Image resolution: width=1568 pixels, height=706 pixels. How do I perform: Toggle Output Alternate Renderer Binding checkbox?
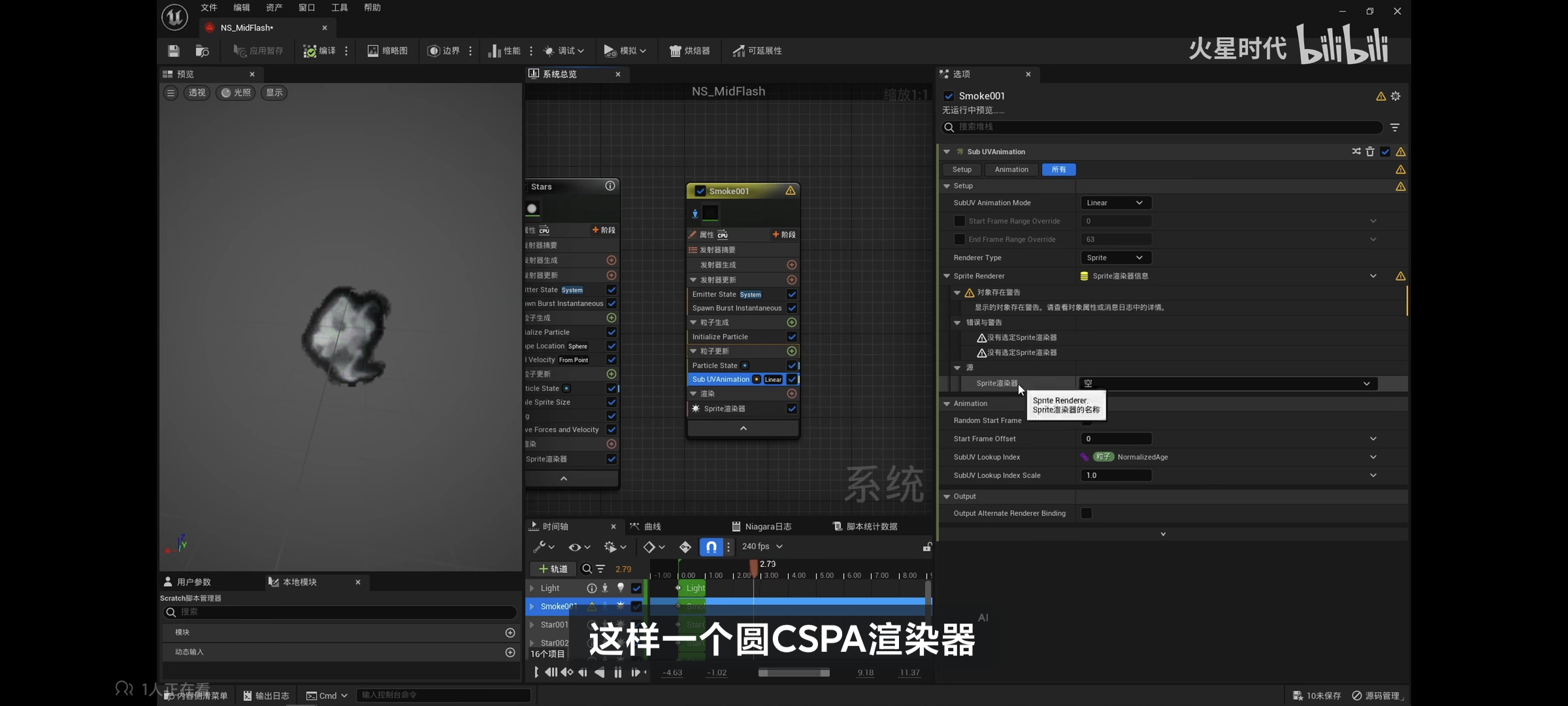pyautogui.click(x=1086, y=513)
